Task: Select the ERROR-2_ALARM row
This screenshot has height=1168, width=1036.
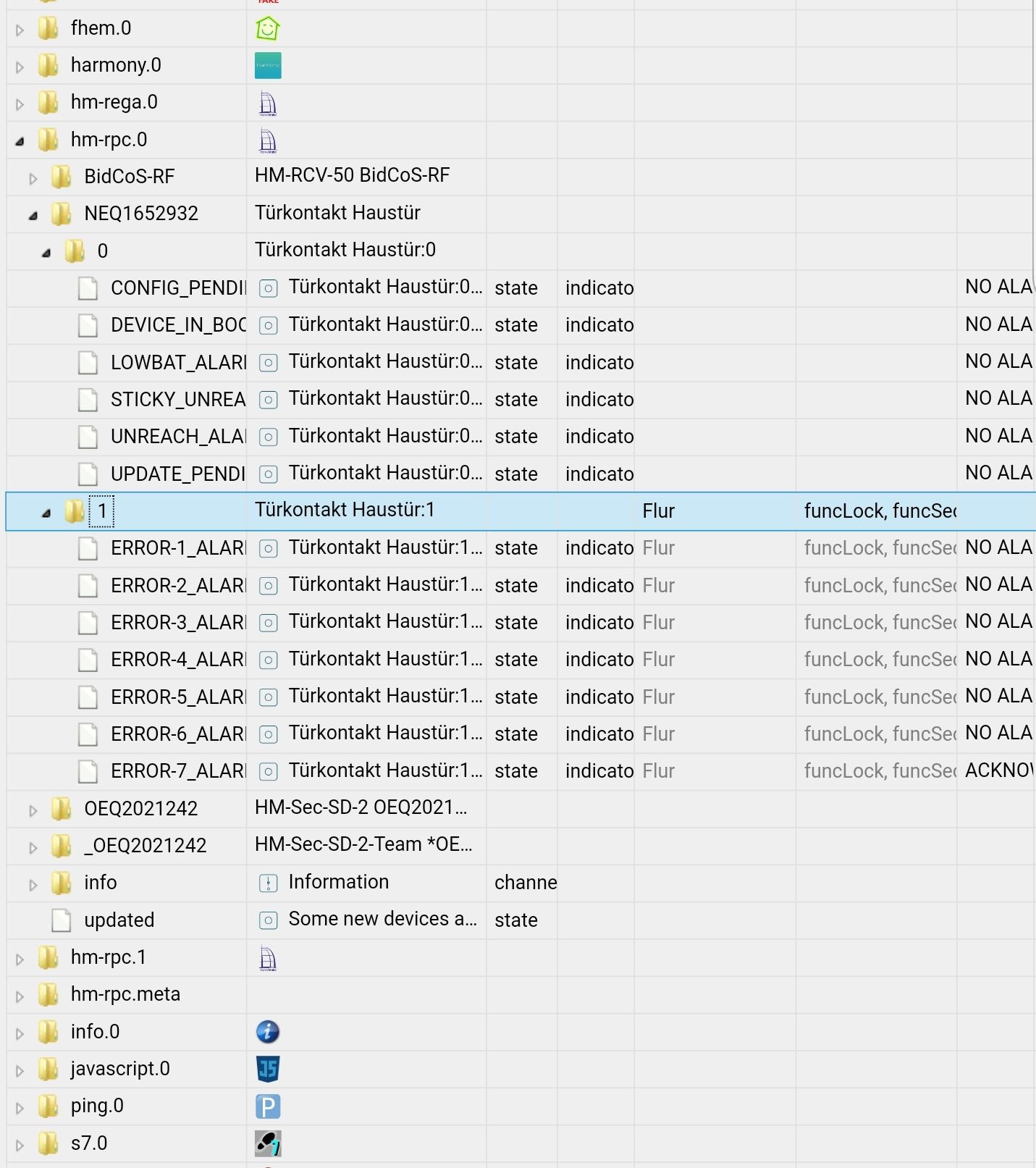Action: [521, 585]
